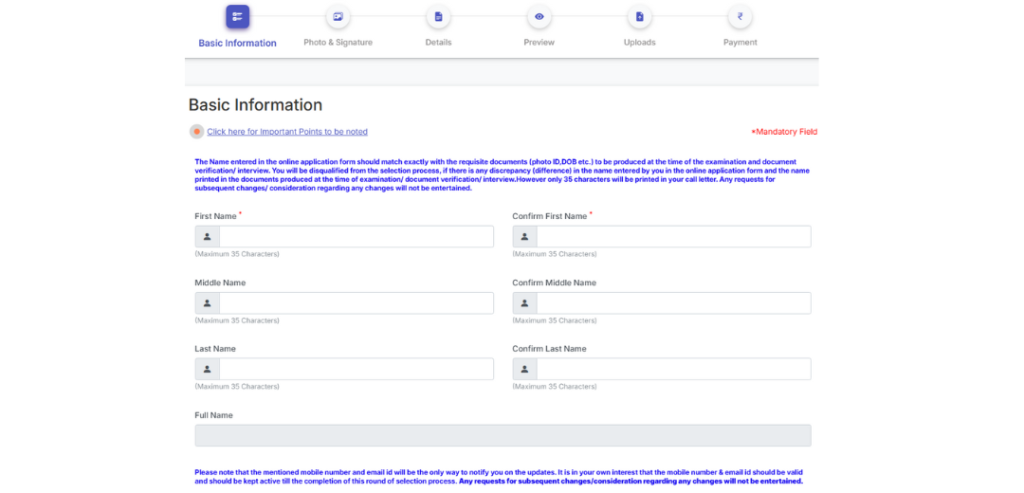Select the Confirm Last Name text field
The width and height of the screenshot is (1024, 493).
(673, 369)
